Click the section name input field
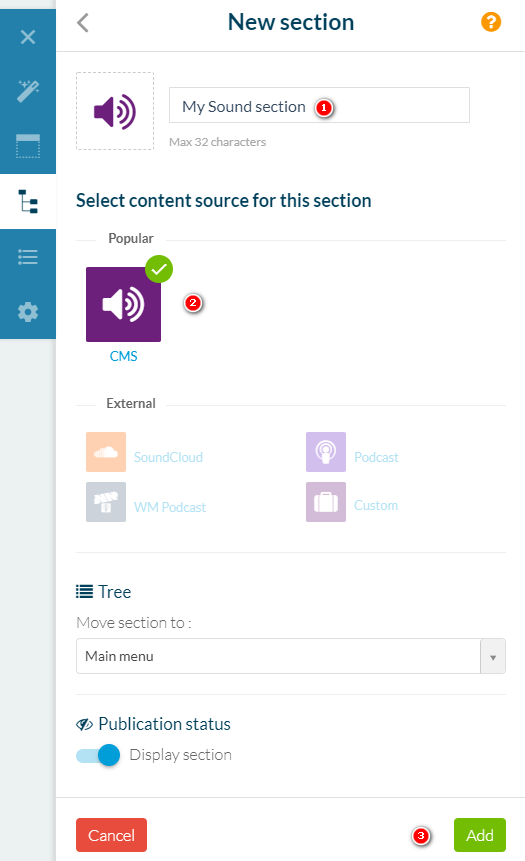The height and width of the screenshot is (861, 525). point(319,105)
